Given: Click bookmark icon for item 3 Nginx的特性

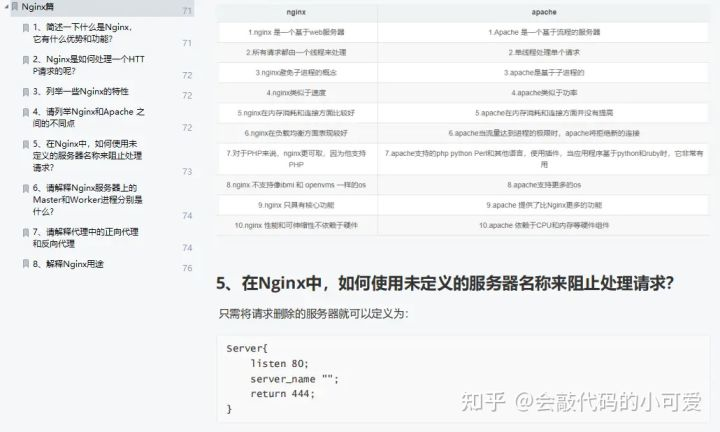Looking at the screenshot, I should (26, 92).
